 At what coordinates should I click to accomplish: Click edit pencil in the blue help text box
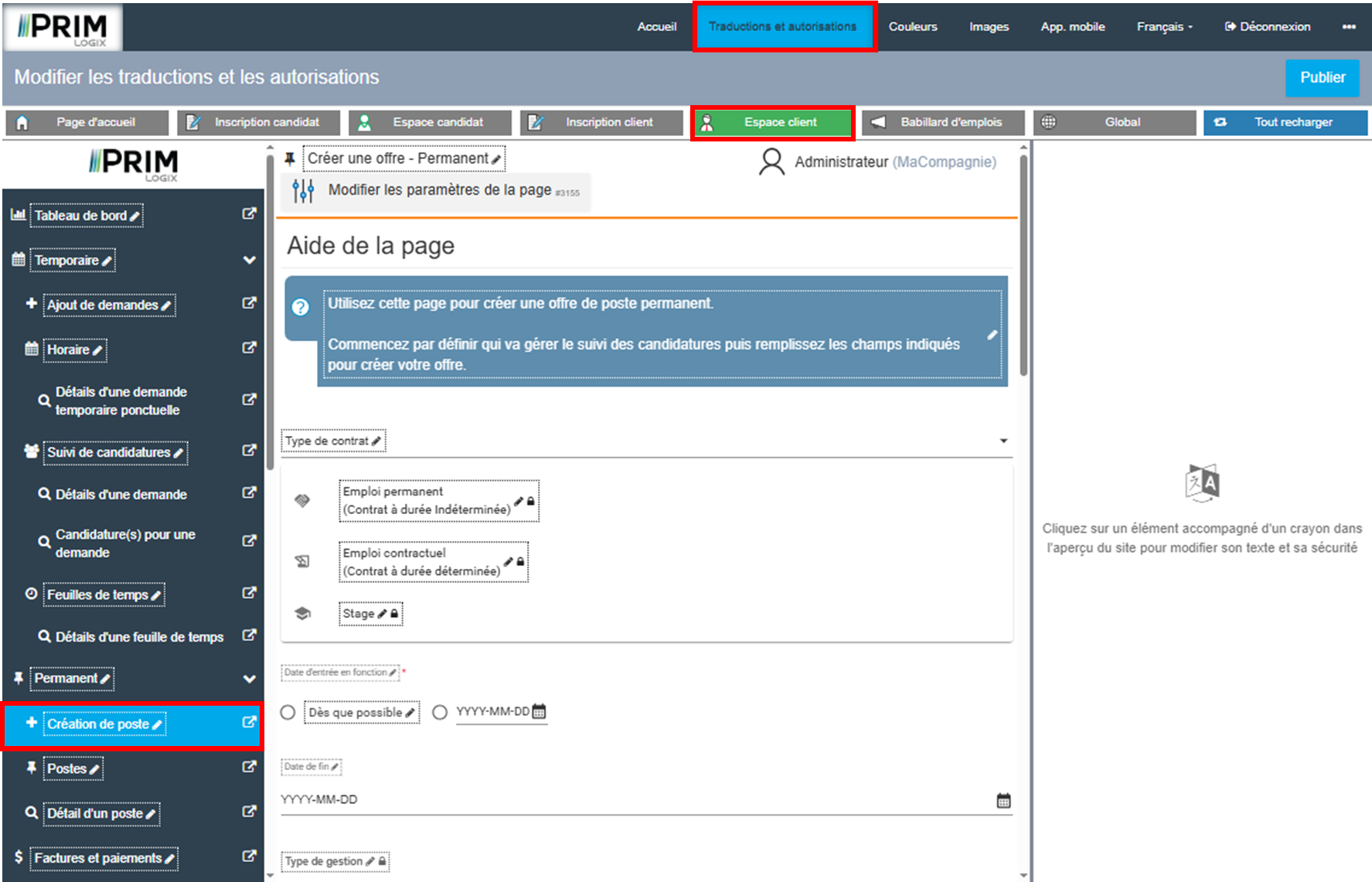pyautogui.click(x=992, y=335)
